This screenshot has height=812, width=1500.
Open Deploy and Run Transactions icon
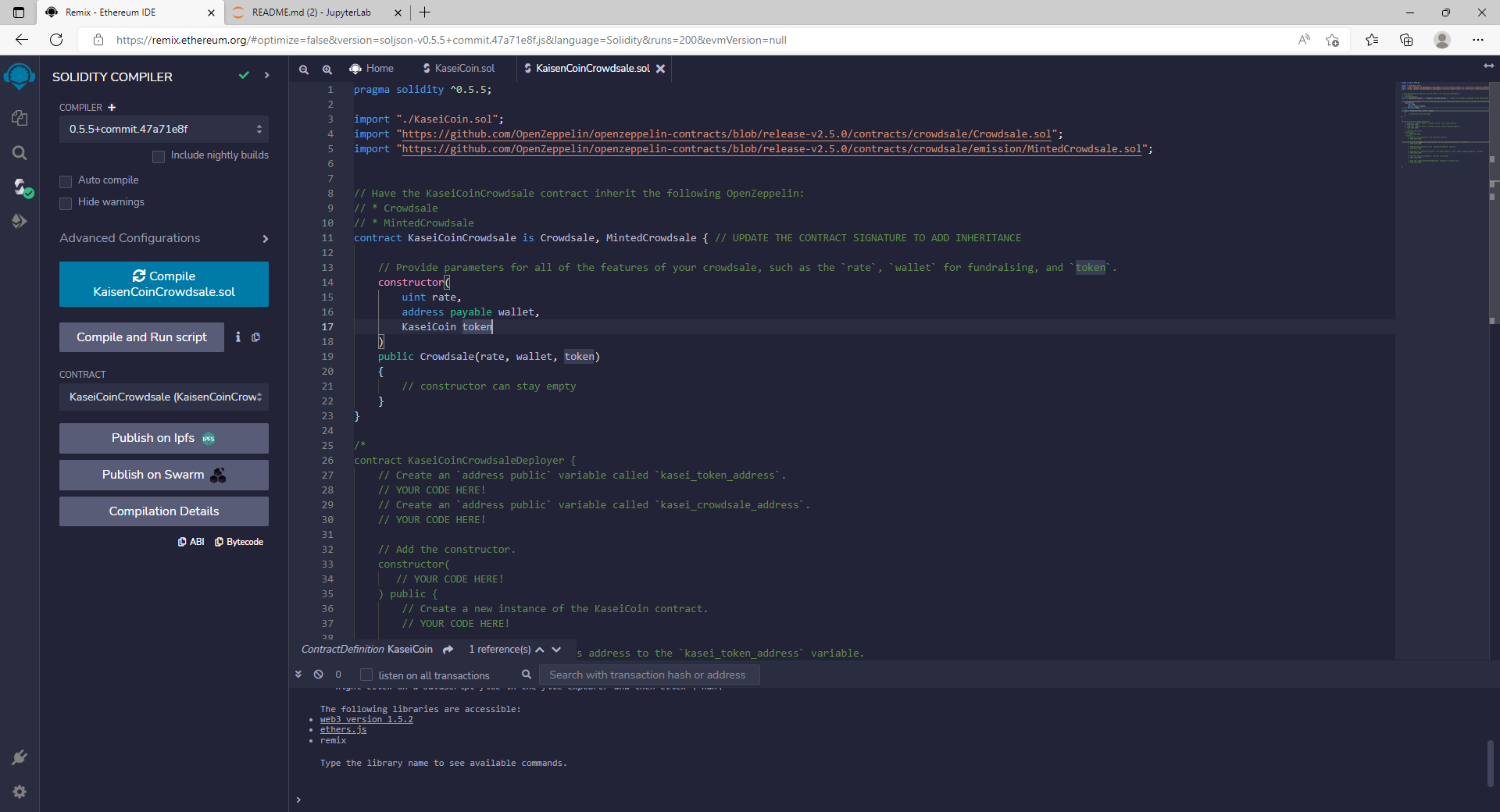tap(20, 222)
